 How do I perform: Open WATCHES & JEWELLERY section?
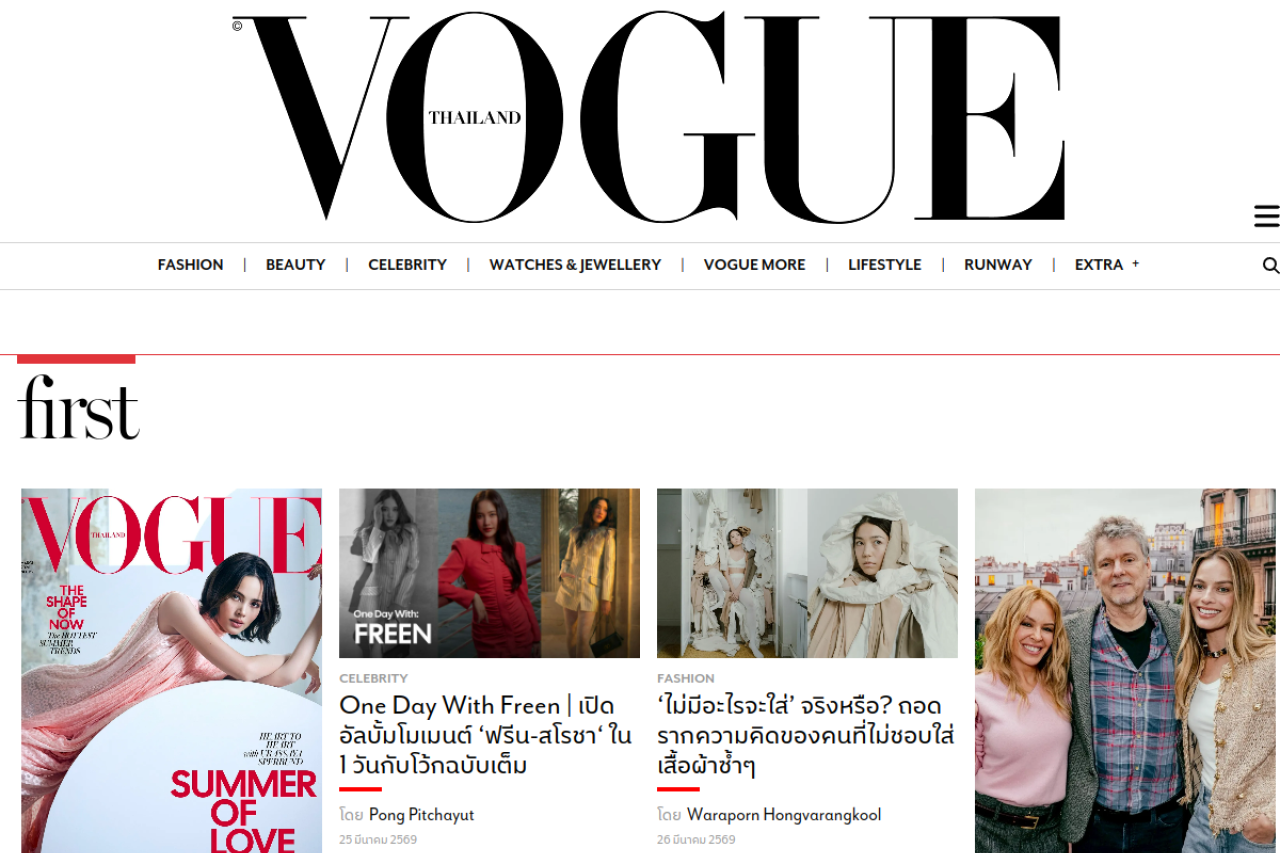point(575,265)
